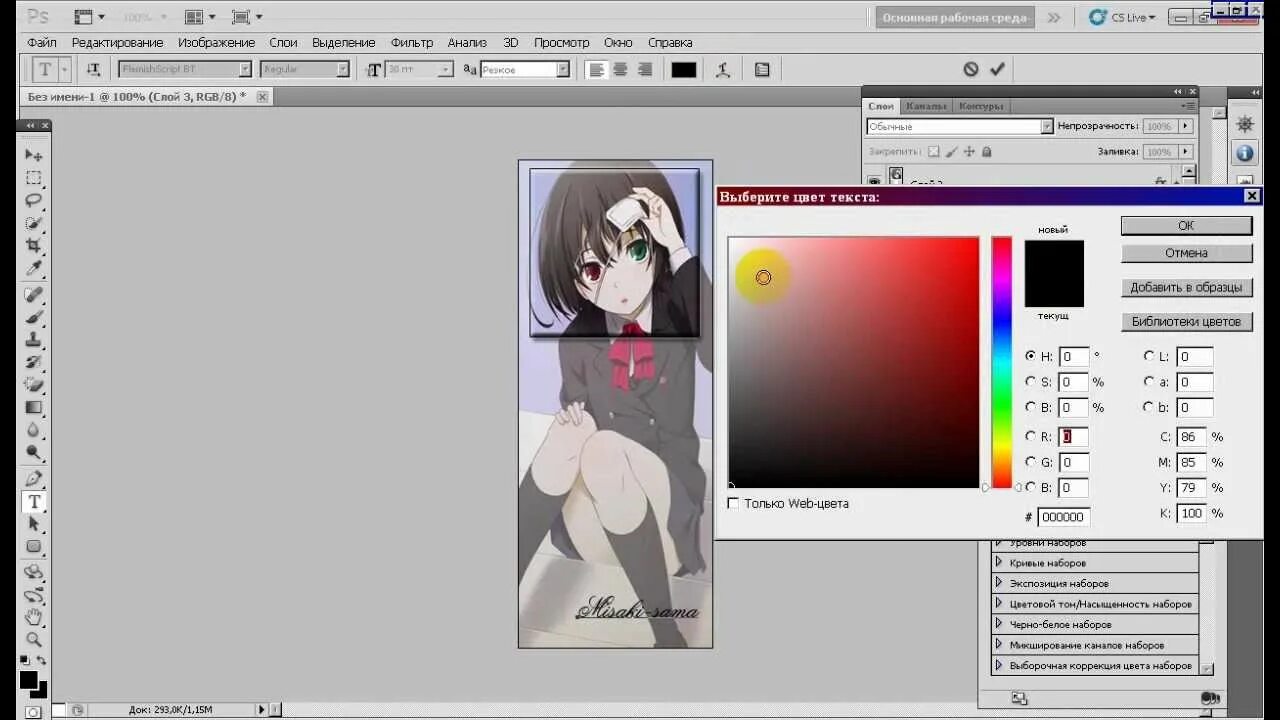Image resolution: width=1280 pixels, height=720 pixels.
Task: Open the font family dropdown
Action: [x=245, y=69]
